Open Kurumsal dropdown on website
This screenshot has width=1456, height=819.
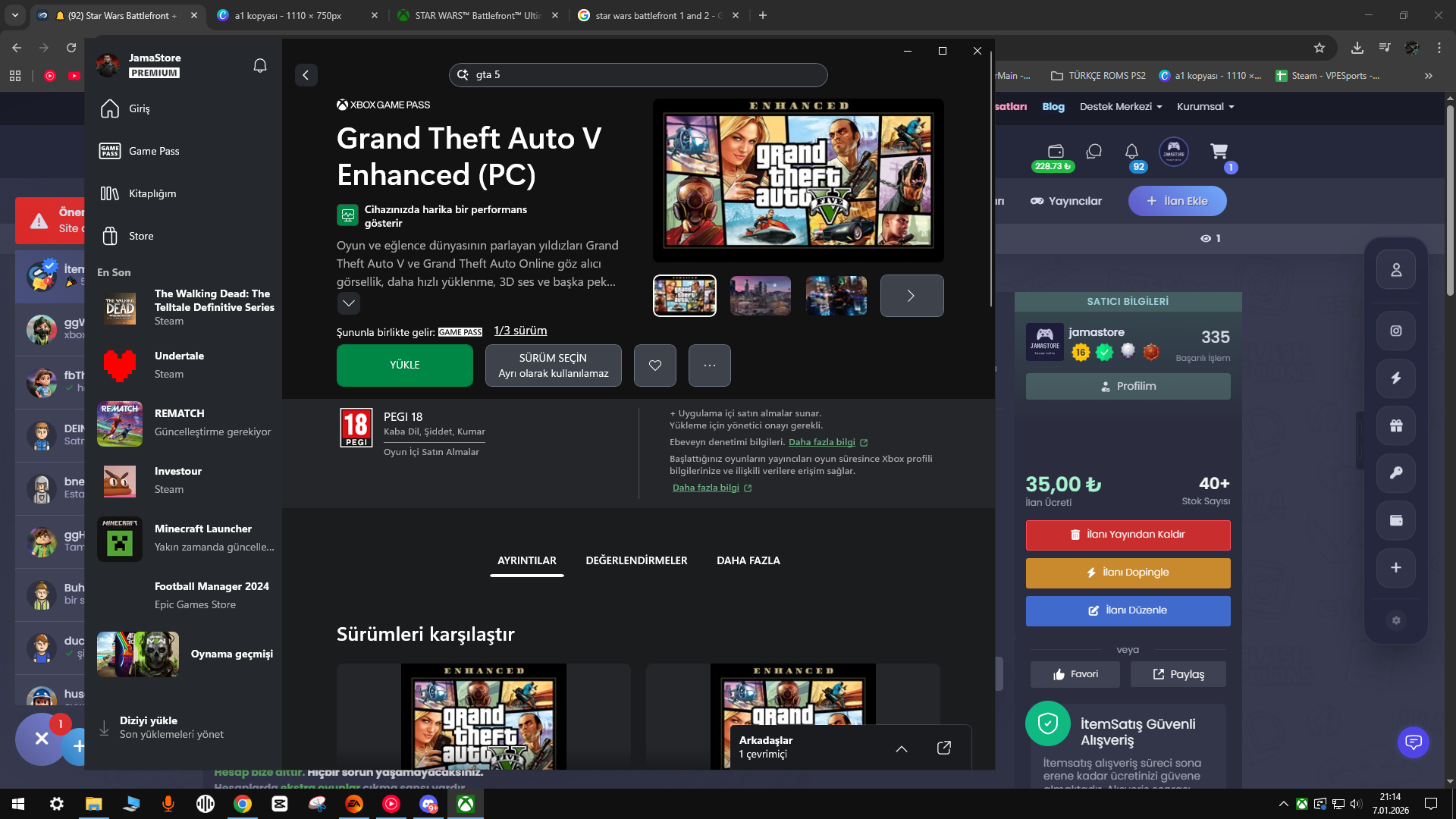(x=1206, y=107)
